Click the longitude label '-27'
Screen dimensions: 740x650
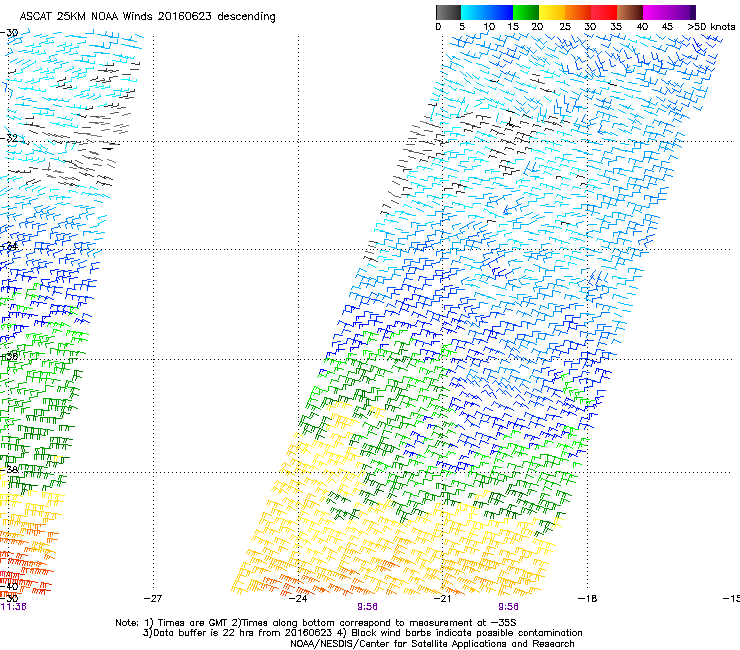(x=153, y=599)
